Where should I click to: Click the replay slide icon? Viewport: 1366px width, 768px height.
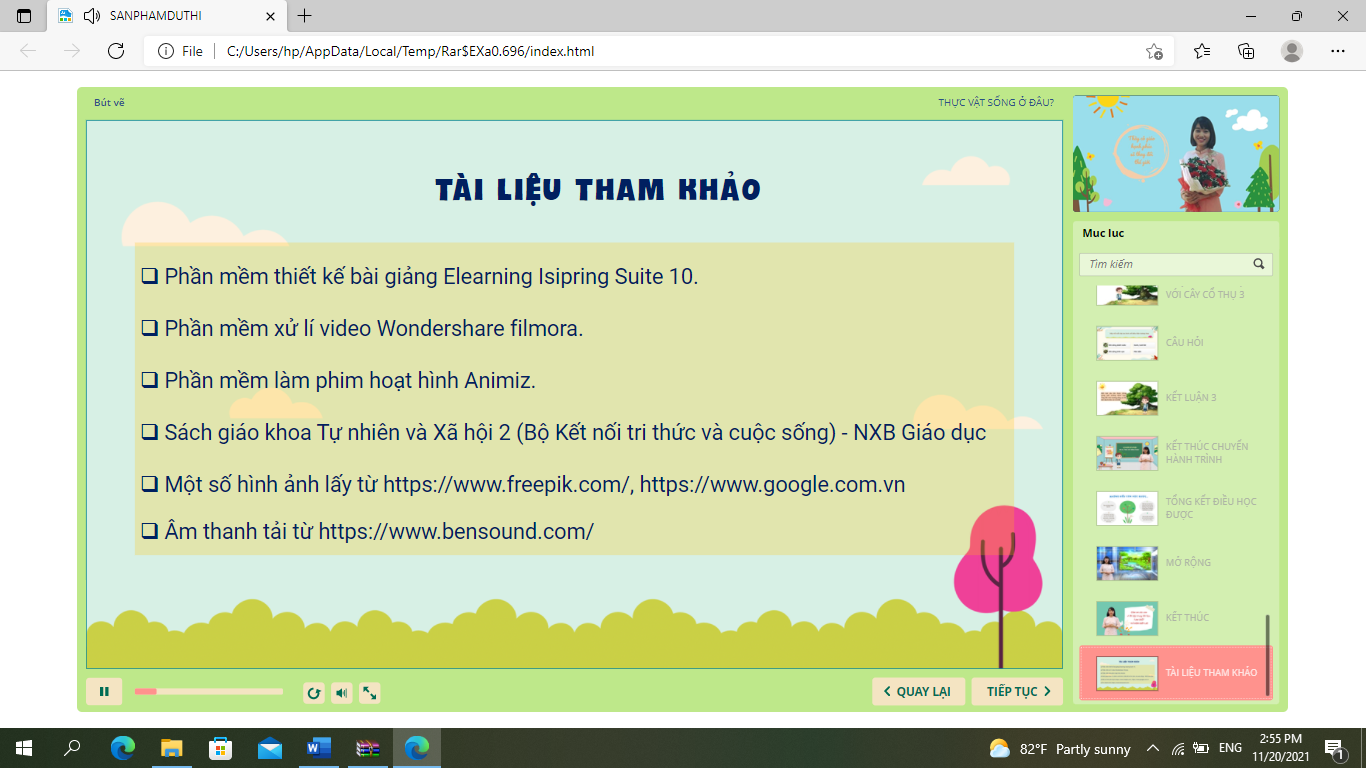(313, 693)
